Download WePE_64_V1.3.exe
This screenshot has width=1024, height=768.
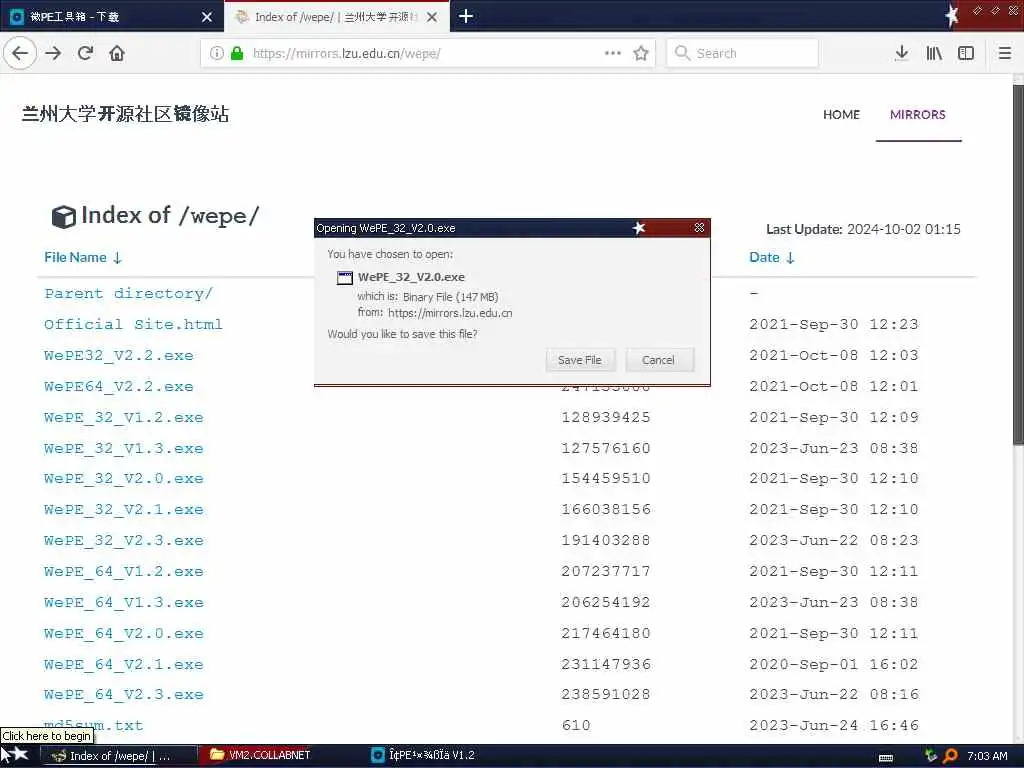(123, 602)
